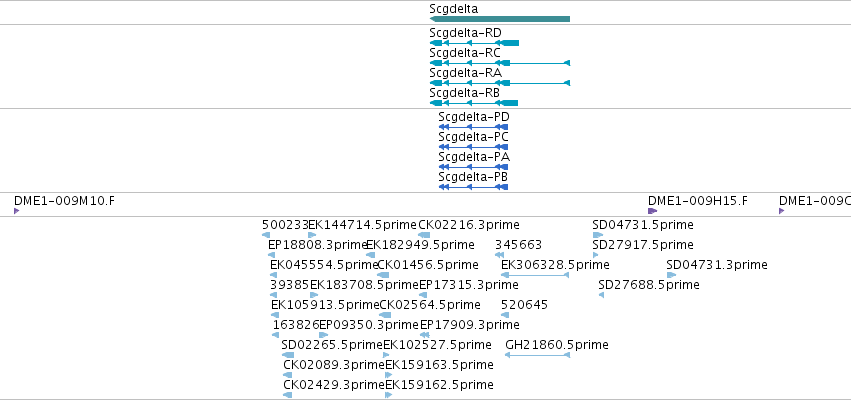Click the GH21860.5prime spliced EST
This screenshot has width=851, height=400.
[x=537, y=355]
